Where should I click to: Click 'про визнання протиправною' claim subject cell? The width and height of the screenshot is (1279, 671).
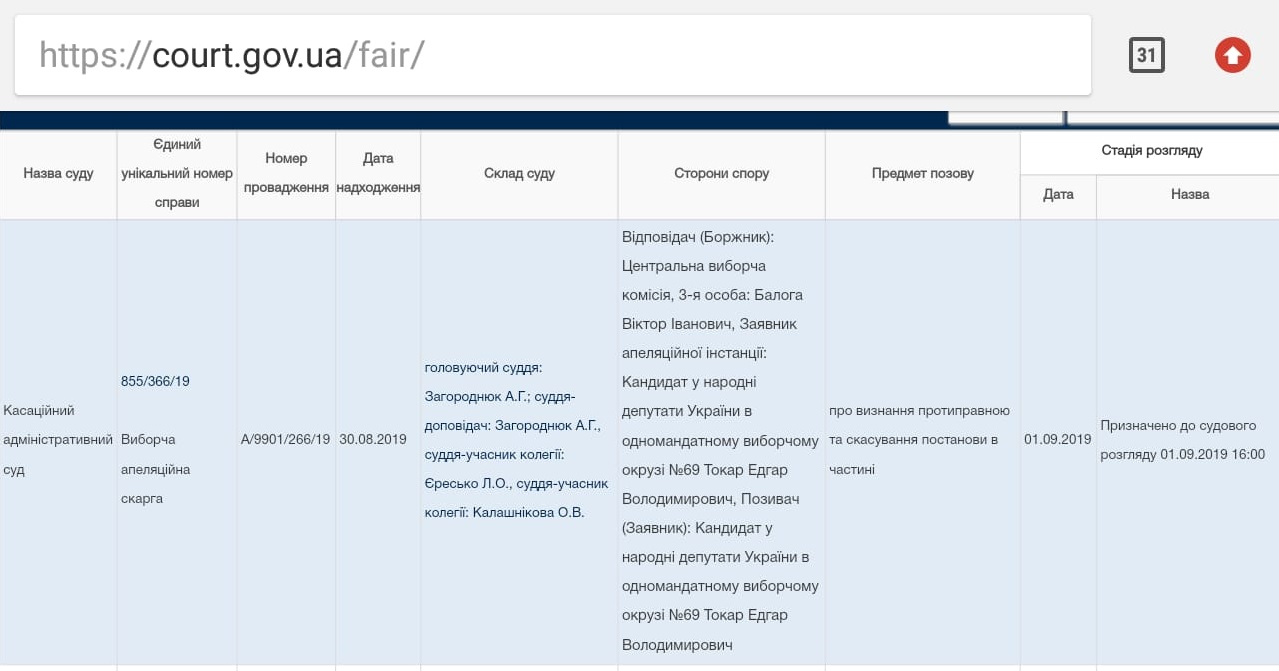click(921, 440)
